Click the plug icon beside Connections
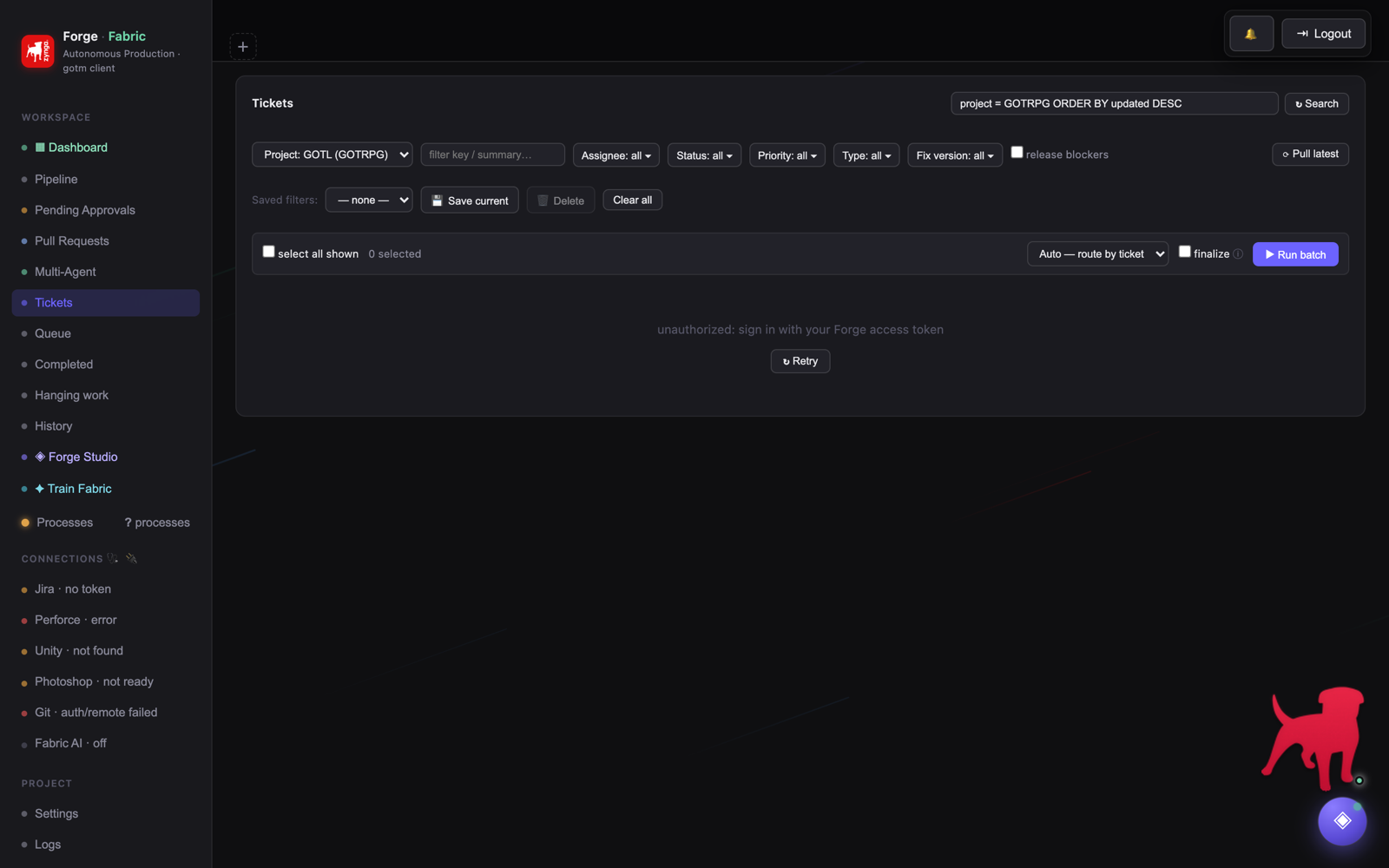Viewport: 1389px width, 868px height. 132,558
